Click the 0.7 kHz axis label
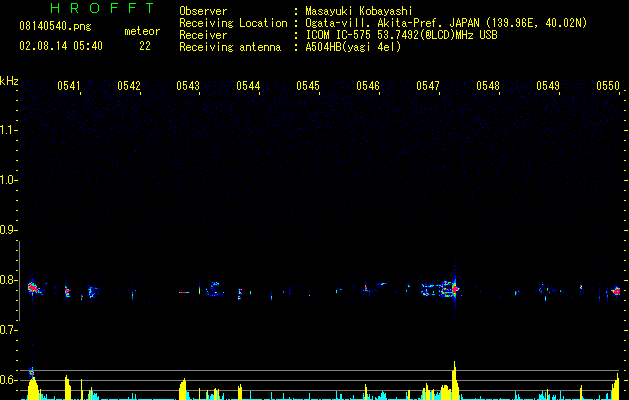The height and width of the screenshot is (400, 629). pyautogui.click(x=8, y=330)
